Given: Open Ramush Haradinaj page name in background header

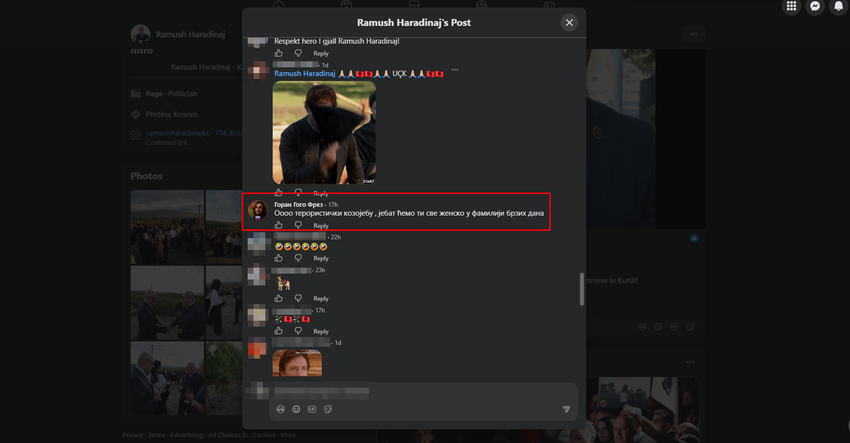Looking at the screenshot, I should pyautogui.click(x=190, y=34).
